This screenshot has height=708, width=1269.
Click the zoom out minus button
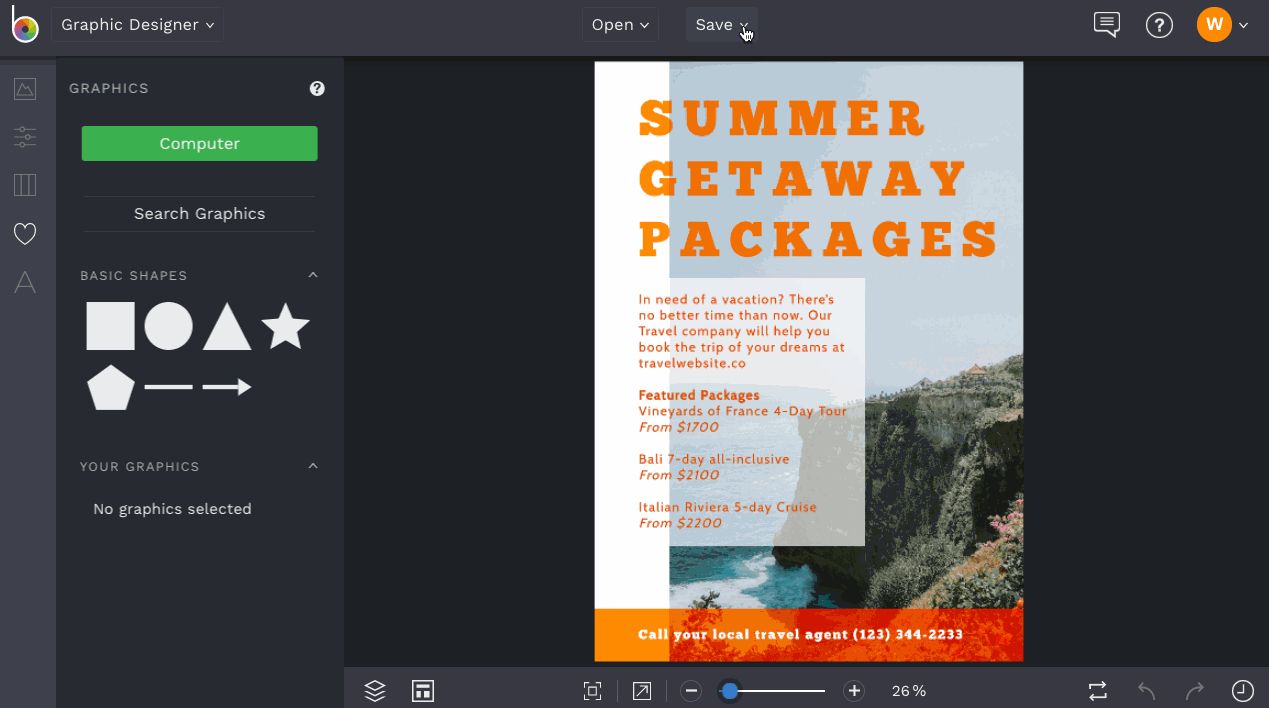pyautogui.click(x=691, y=691)
